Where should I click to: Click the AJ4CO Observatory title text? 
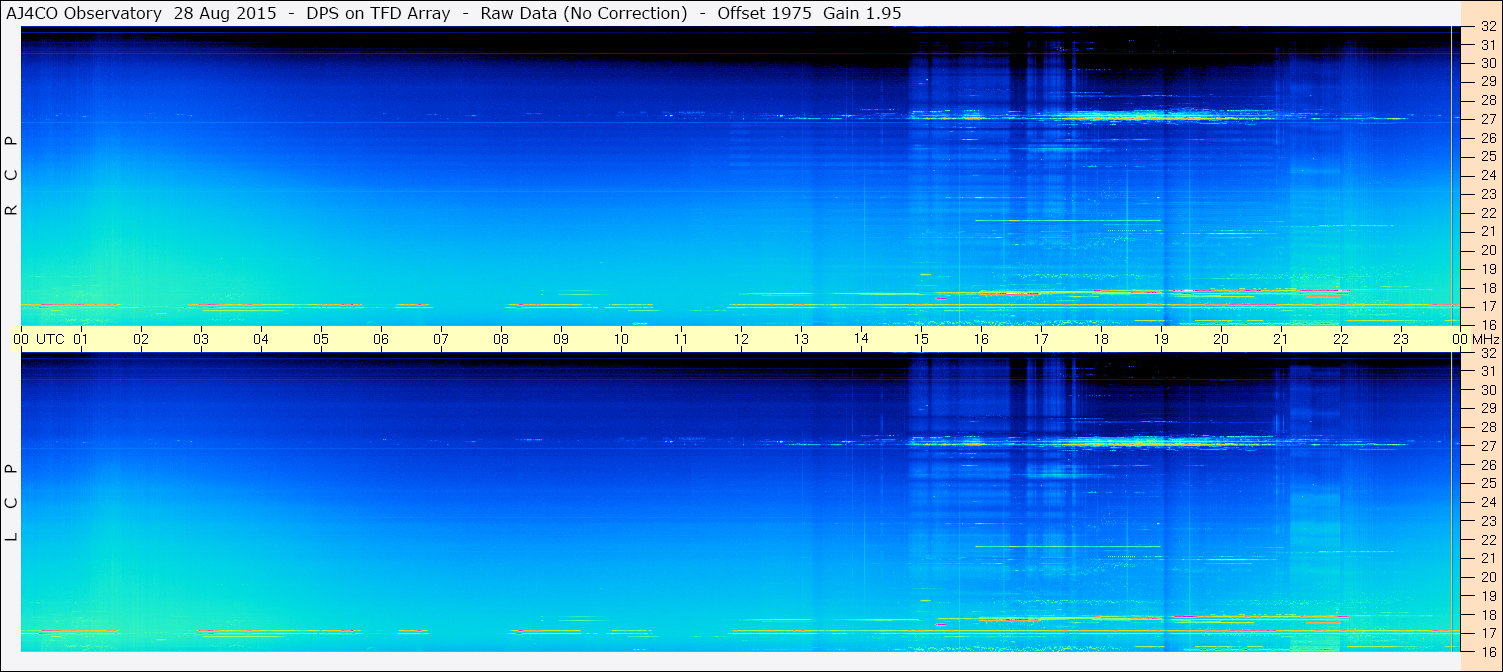pyautogui.click(x=83, y=14)
